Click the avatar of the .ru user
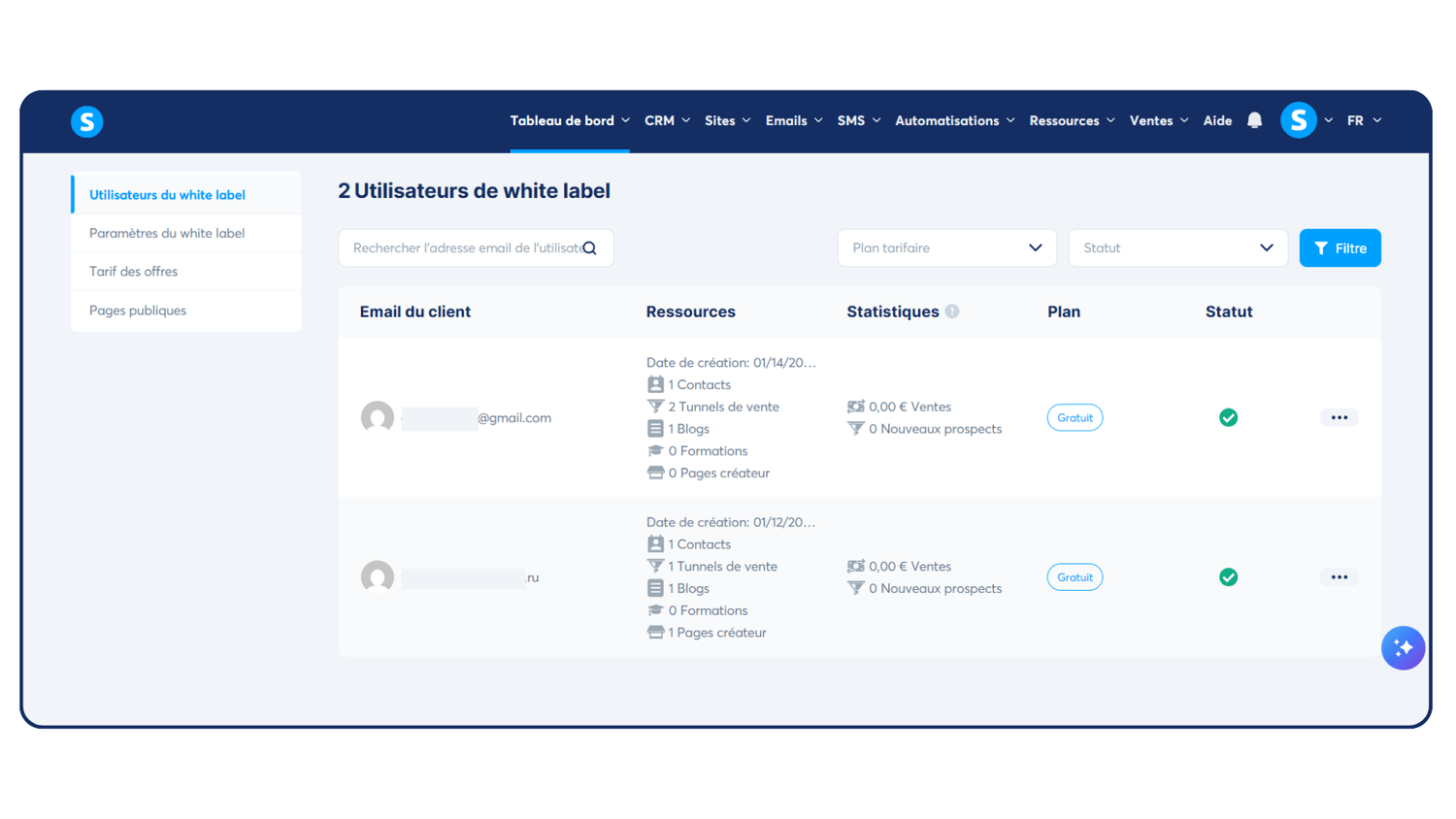The height and width of the screenshot is (819, 1456). coord(378,577)
